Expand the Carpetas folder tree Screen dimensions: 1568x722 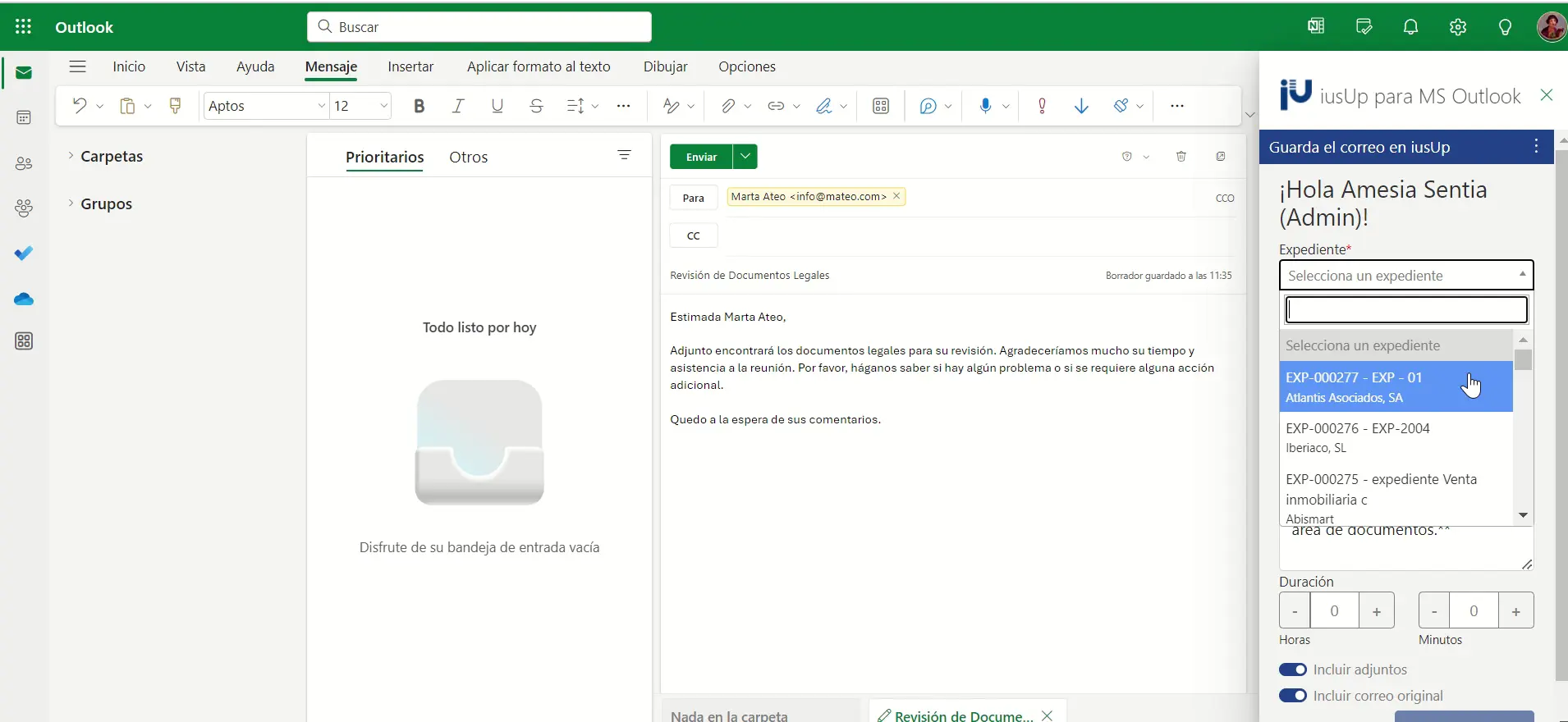tap(71, 156)
